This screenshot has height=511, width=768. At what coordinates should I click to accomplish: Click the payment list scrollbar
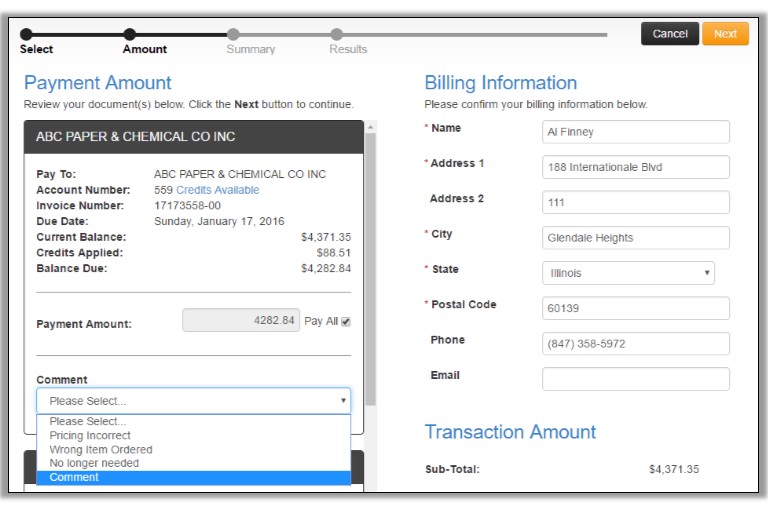coord(370,260)
